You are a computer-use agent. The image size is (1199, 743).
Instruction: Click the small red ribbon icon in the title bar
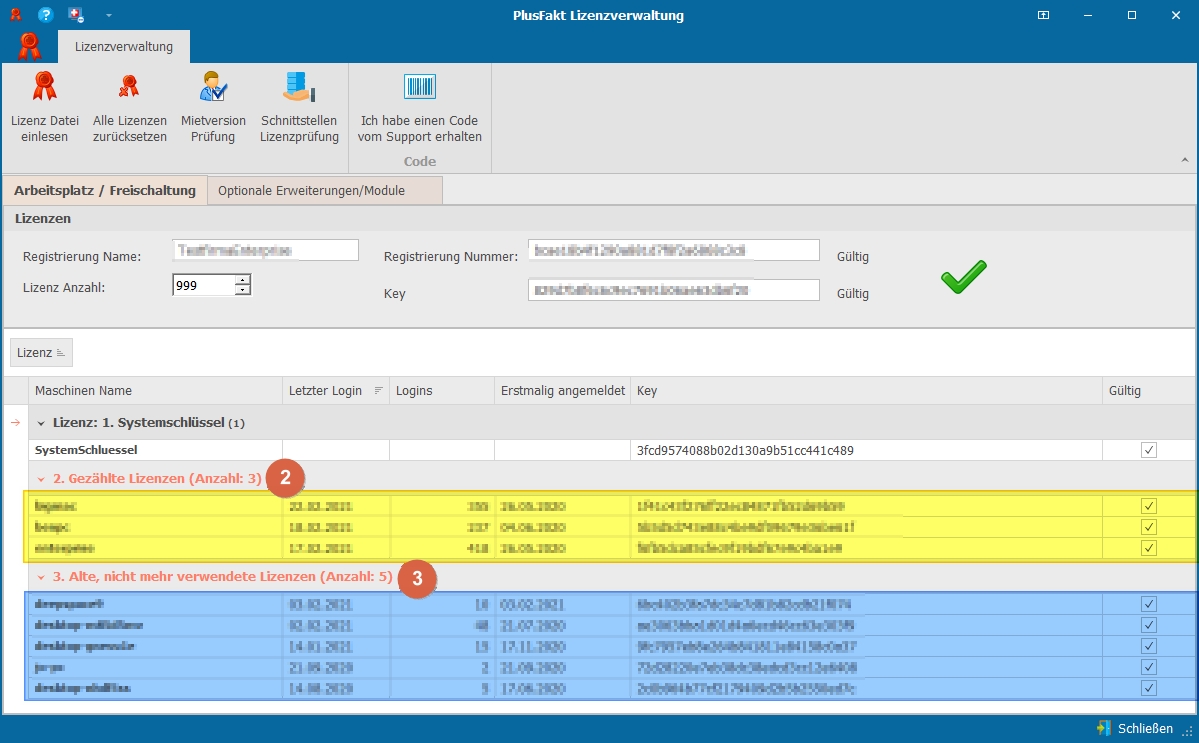coord(15,15)
